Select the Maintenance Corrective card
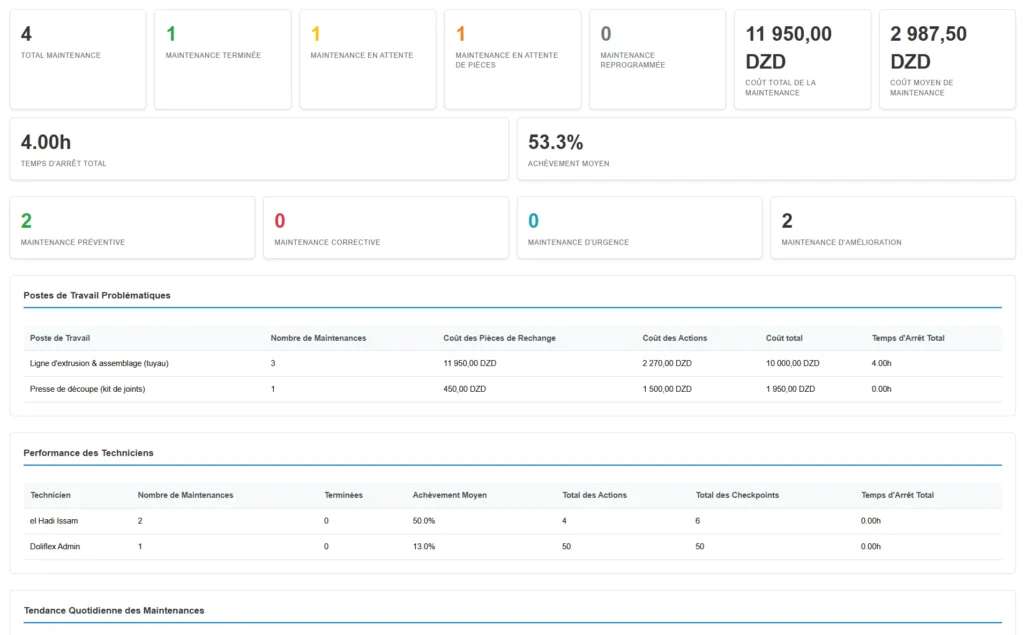This screenshot has height=635, width=1024. pos(385,227)
